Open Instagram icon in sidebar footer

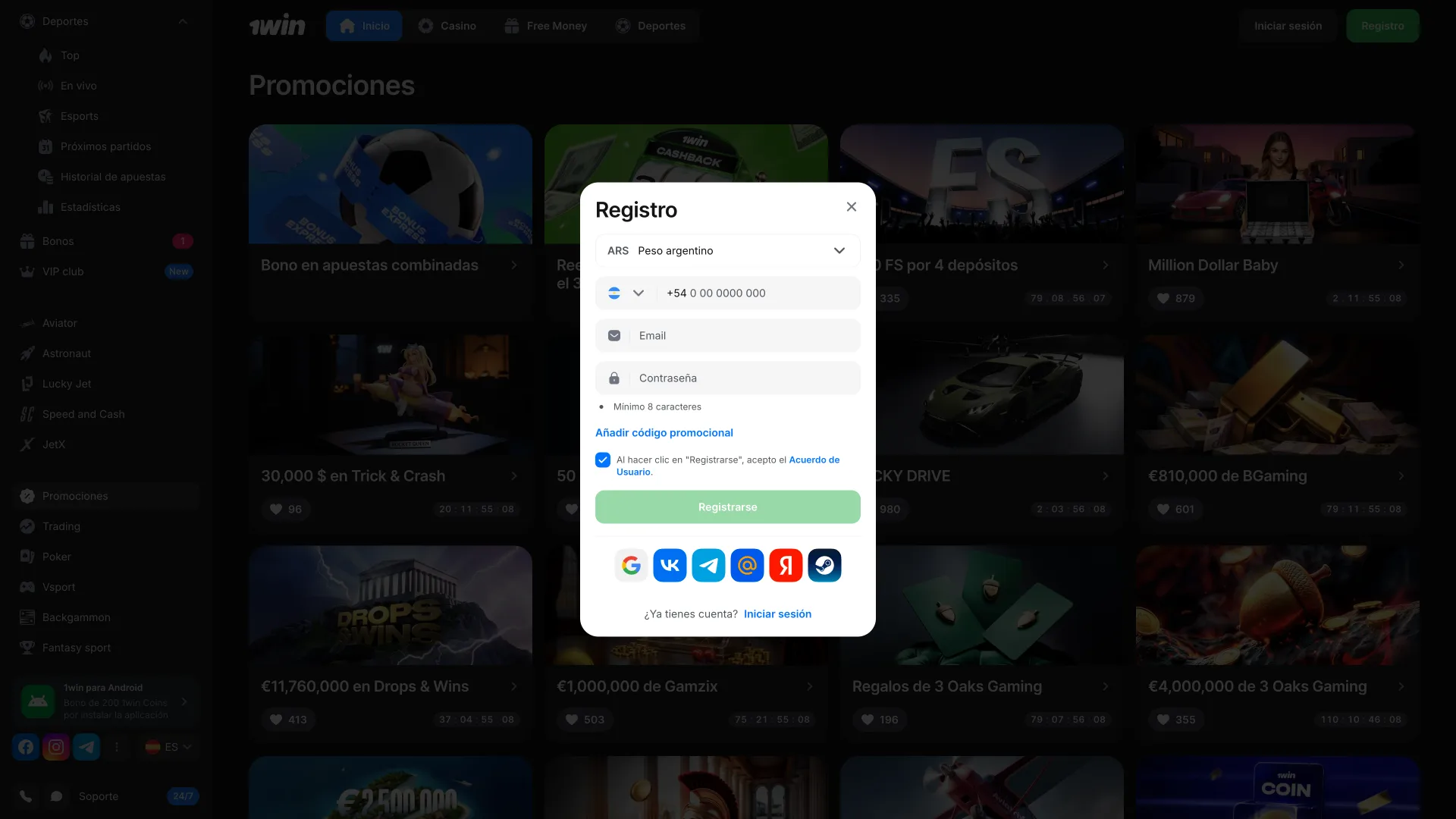tap(56, 747)
